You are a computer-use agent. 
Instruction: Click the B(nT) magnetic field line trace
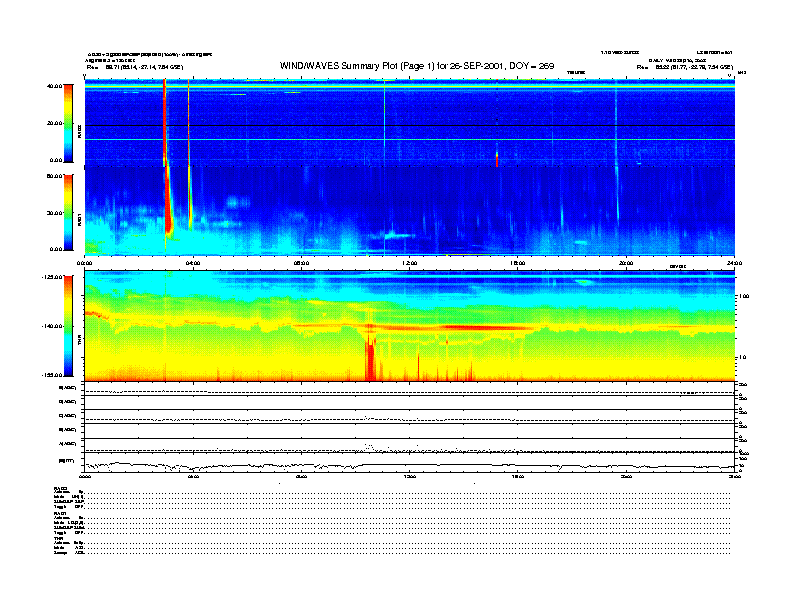[300, 465]
